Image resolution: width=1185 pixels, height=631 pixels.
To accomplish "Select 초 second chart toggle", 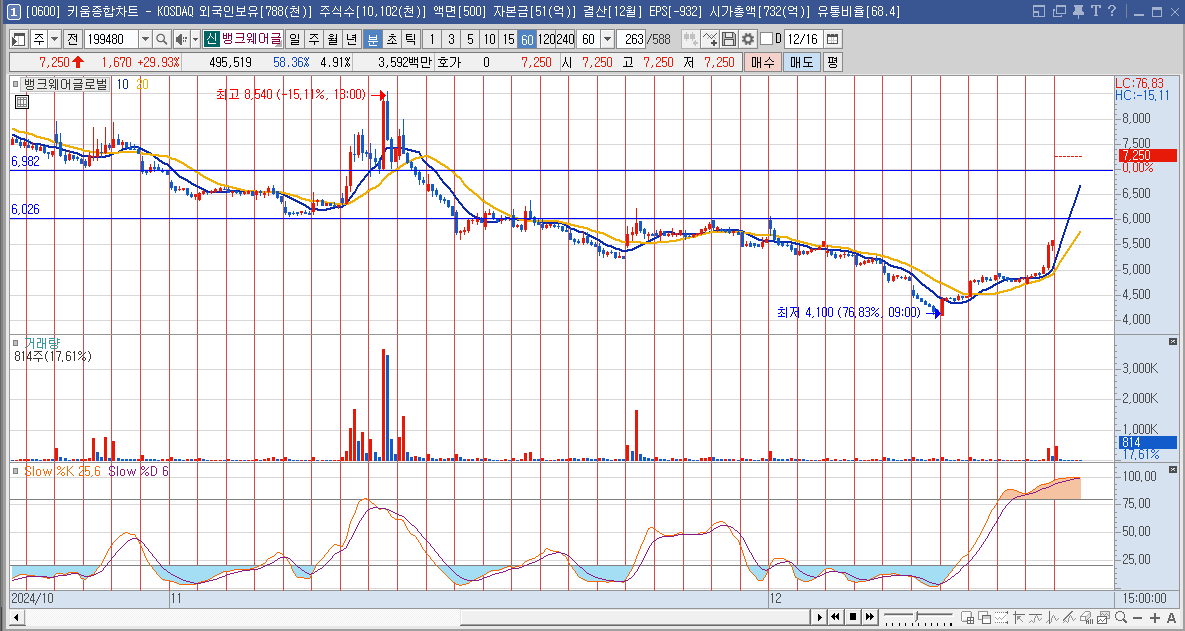I will 391,39.
